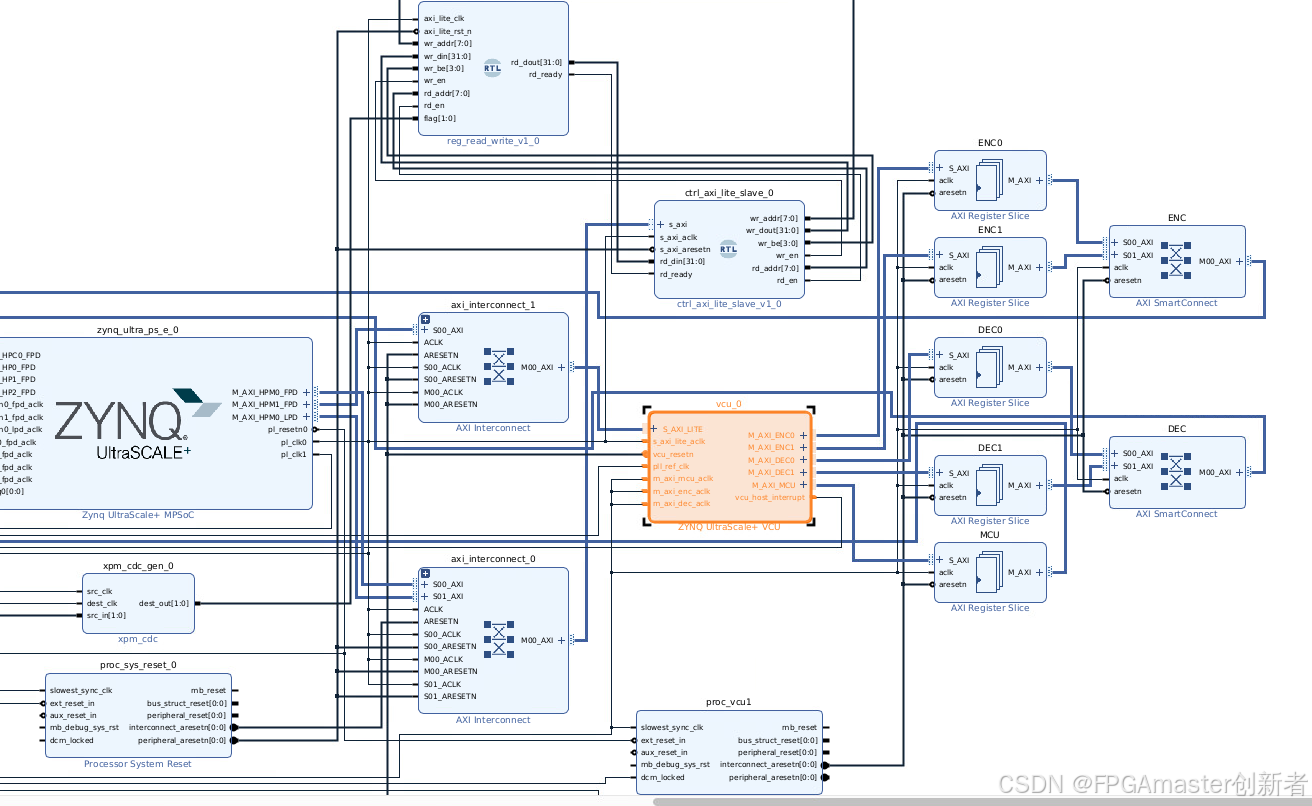
Task: Select the zynq_ultra_ps_e_0 block name
Action: (138, 329)
